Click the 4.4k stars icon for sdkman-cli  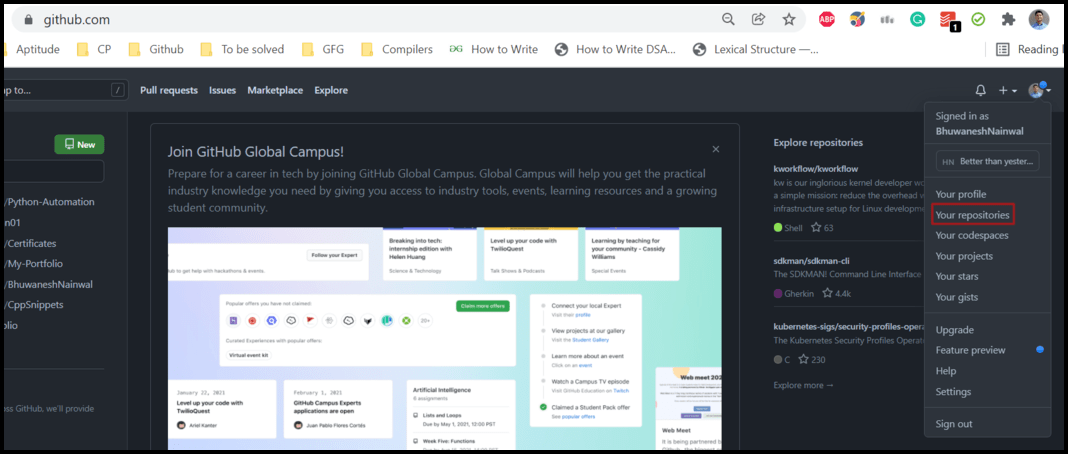[837, 293]
